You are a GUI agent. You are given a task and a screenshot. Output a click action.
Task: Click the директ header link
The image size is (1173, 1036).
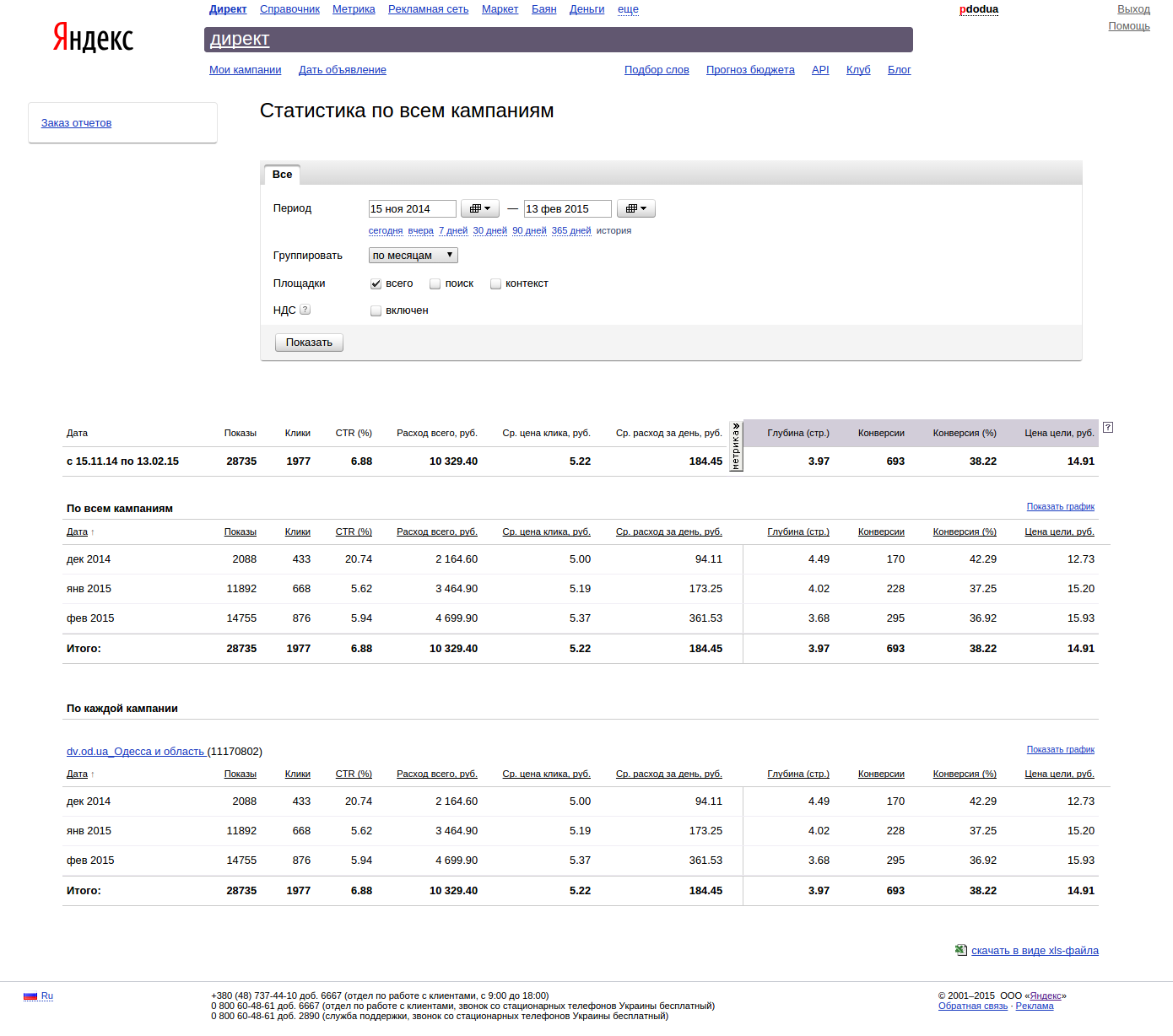(240, 39)
